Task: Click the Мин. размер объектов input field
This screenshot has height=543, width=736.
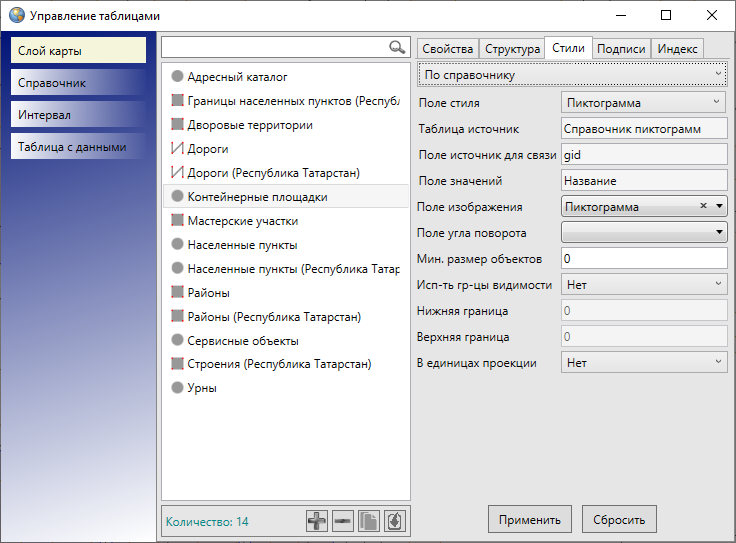Action: pyautogui.click(x=643, y=258)
